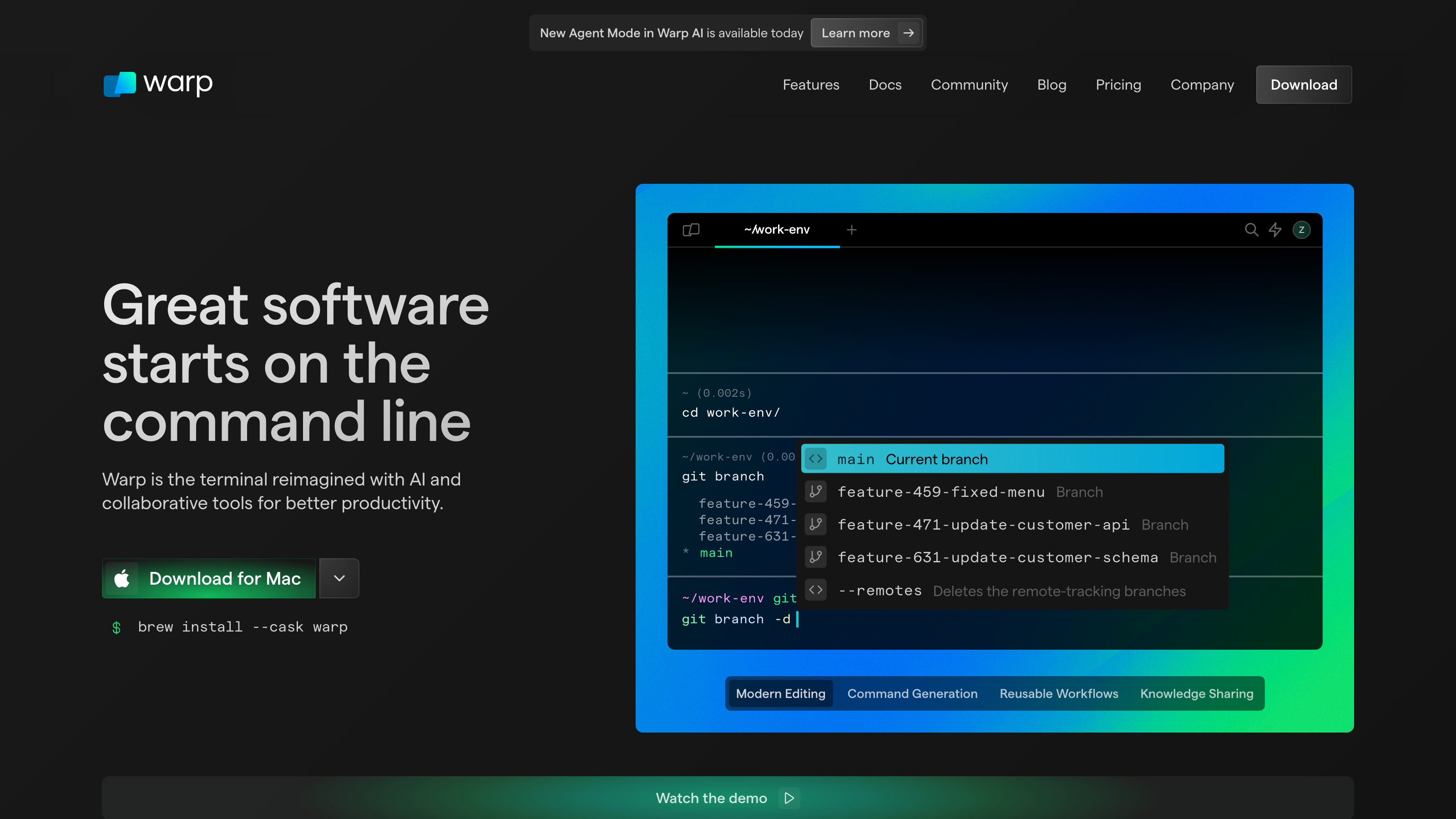1456x819 pixels.
Task: Click the arrow icon beside Learn more
Action: 908,33
